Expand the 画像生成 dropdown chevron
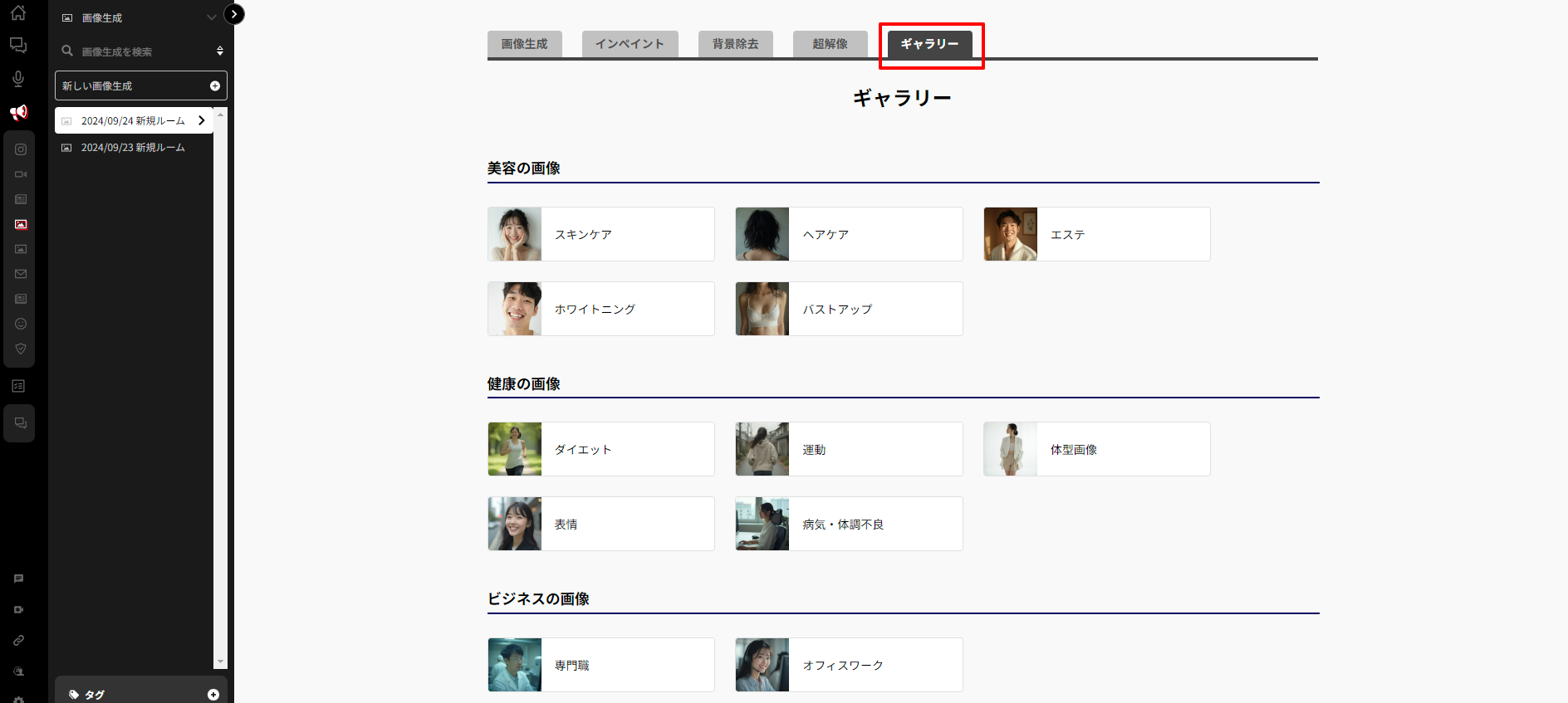The width and height of the screenshot is (1568, 703). (x=211, y=17)
